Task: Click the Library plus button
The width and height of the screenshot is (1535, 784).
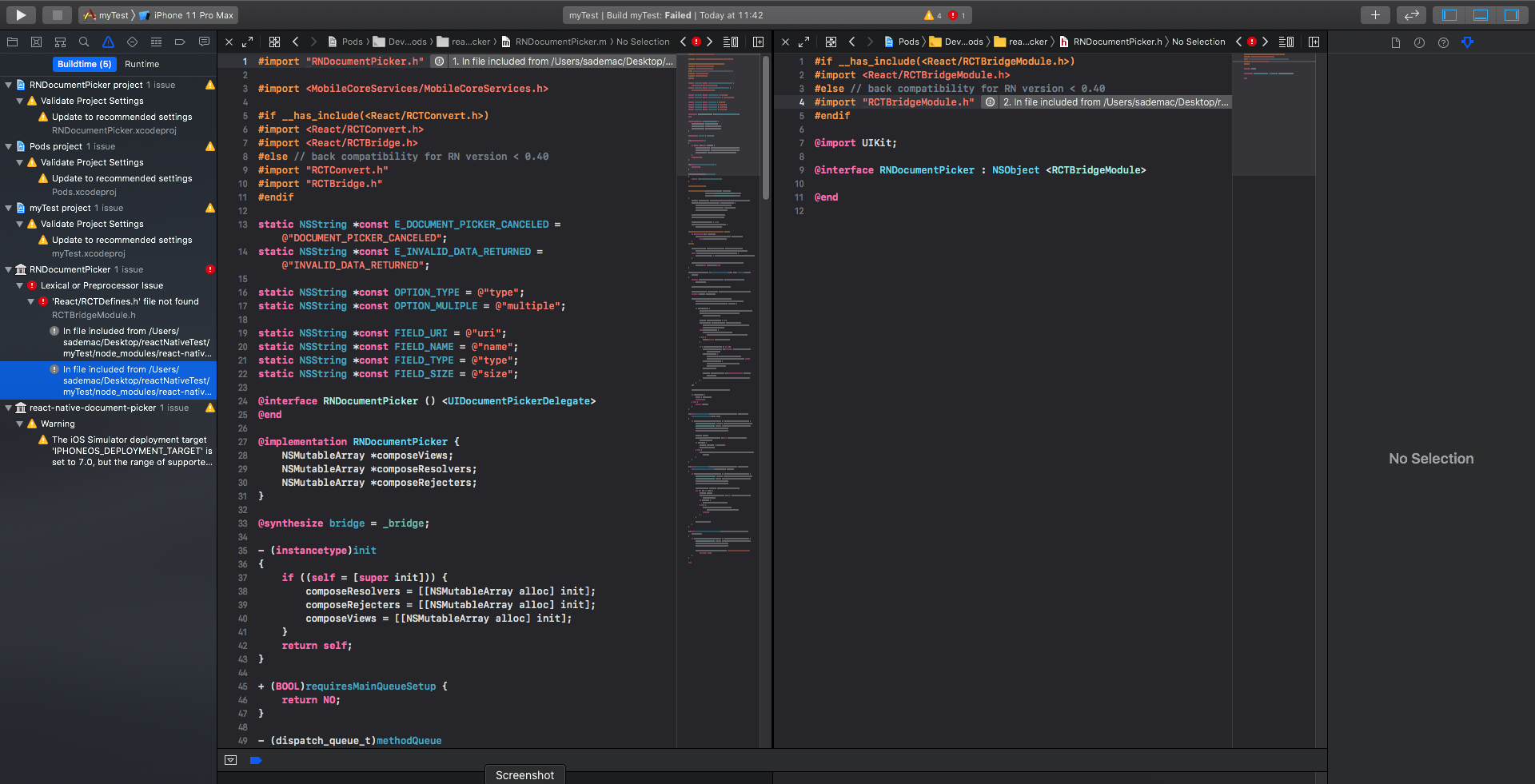Action: coord(1374,14)
